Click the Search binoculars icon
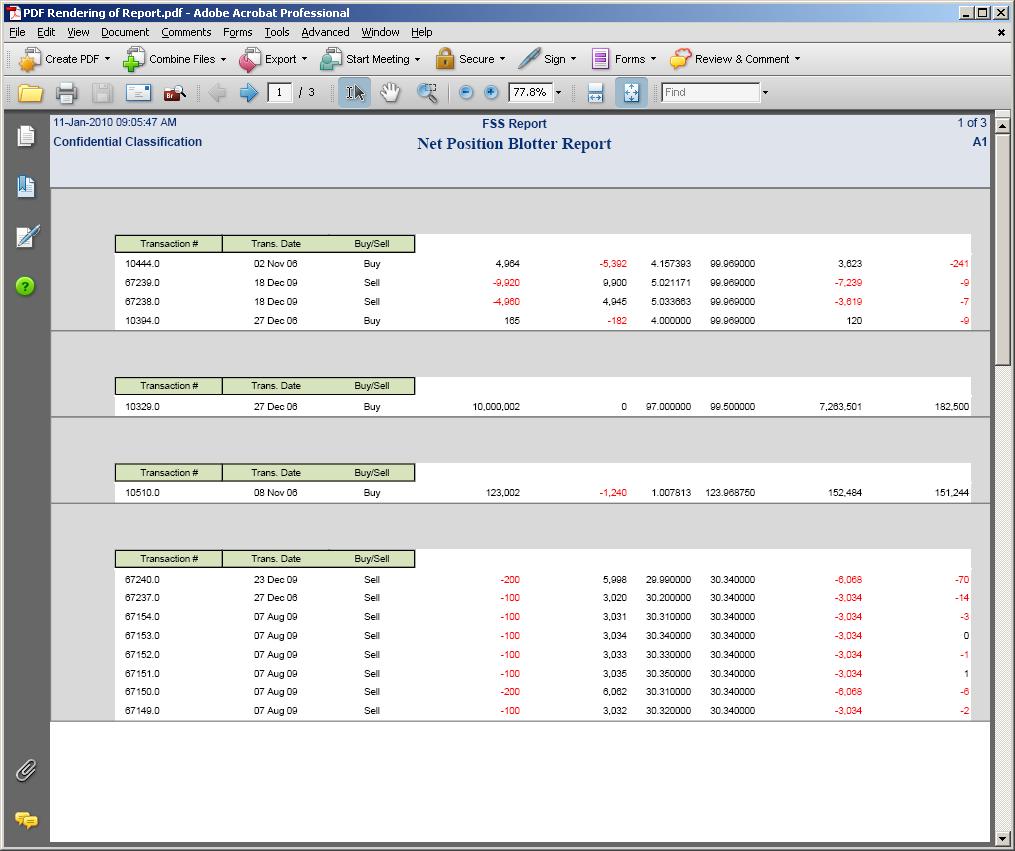1015x851 pixels. (174, 93)
